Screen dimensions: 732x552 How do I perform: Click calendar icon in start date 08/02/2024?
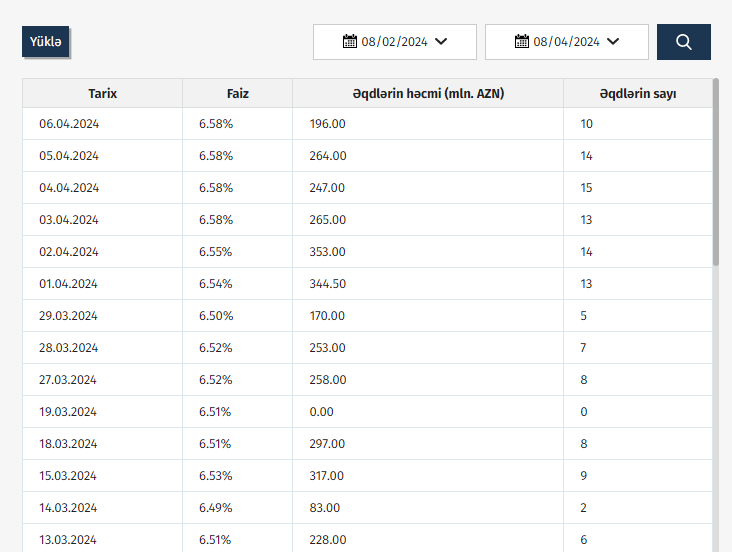click(349, 42)
